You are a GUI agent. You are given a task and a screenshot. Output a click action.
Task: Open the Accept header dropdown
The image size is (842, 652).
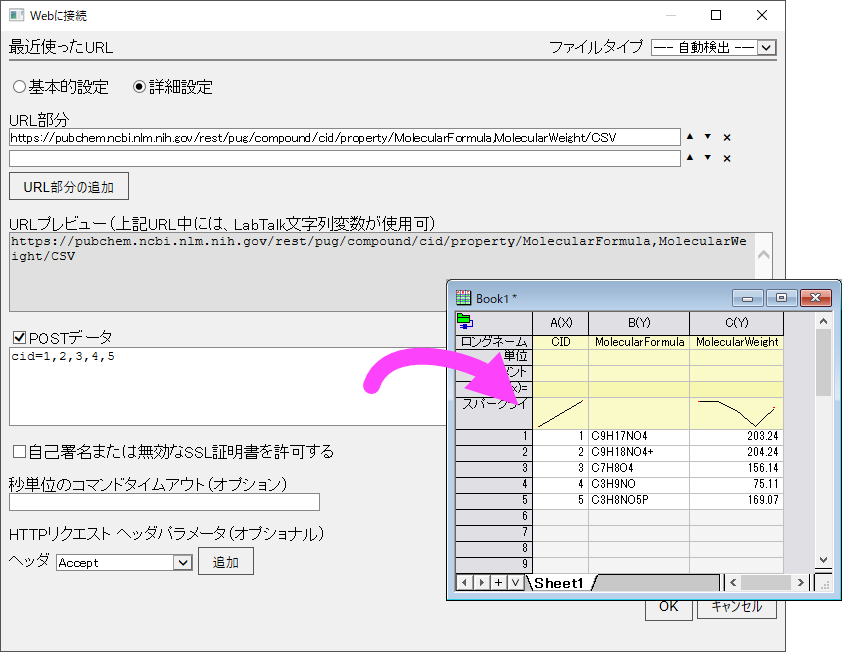(183, 562)
